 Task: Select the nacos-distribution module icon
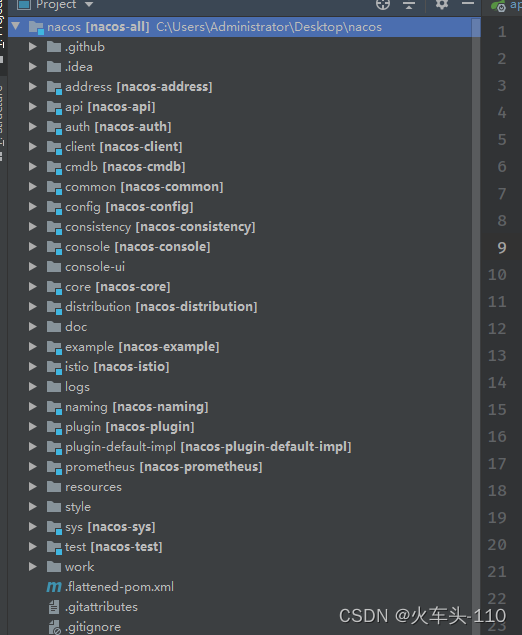pos(54,307)
